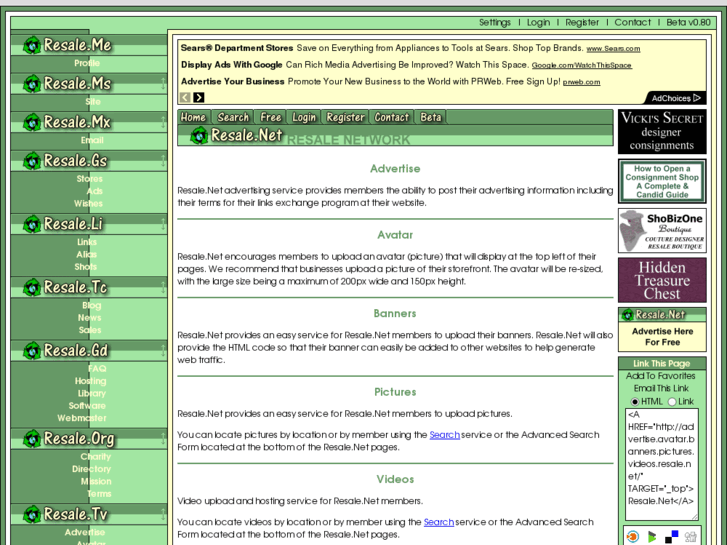The image size is (727, 545).
Task: Toggle the Resale.Mx section arrow
Action: (x=163, y=122)
